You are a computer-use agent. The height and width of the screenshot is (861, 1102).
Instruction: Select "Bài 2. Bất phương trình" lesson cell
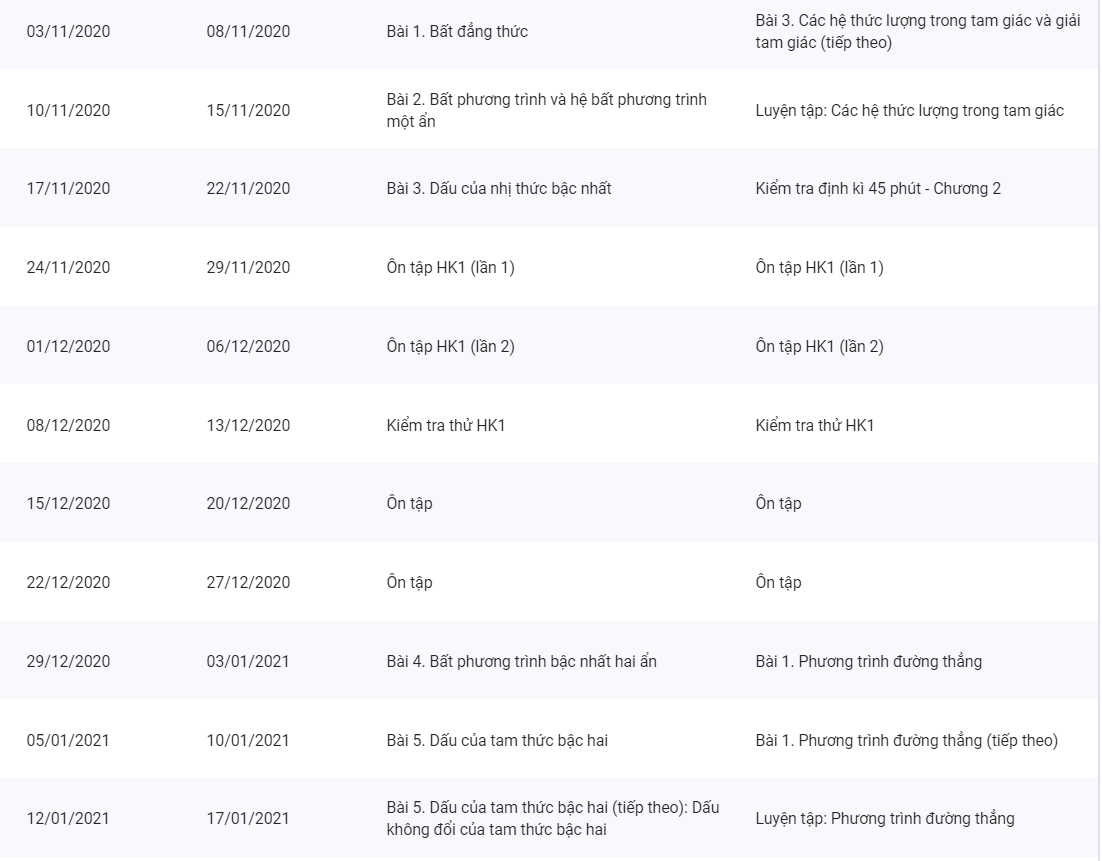546,110
